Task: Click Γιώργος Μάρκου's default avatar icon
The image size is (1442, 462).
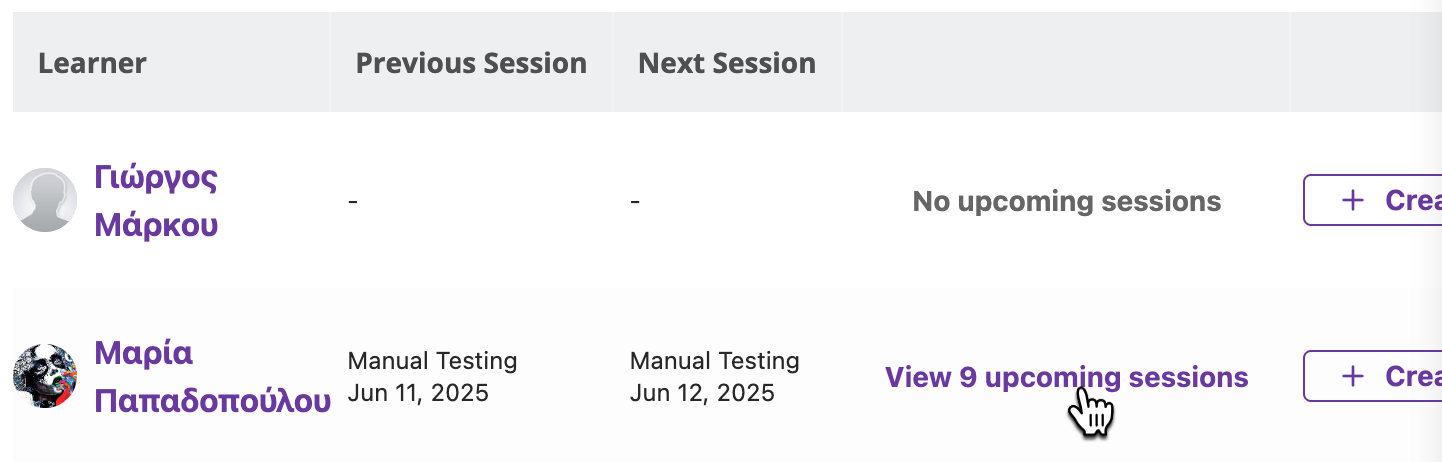Action: tap(45, 200)
